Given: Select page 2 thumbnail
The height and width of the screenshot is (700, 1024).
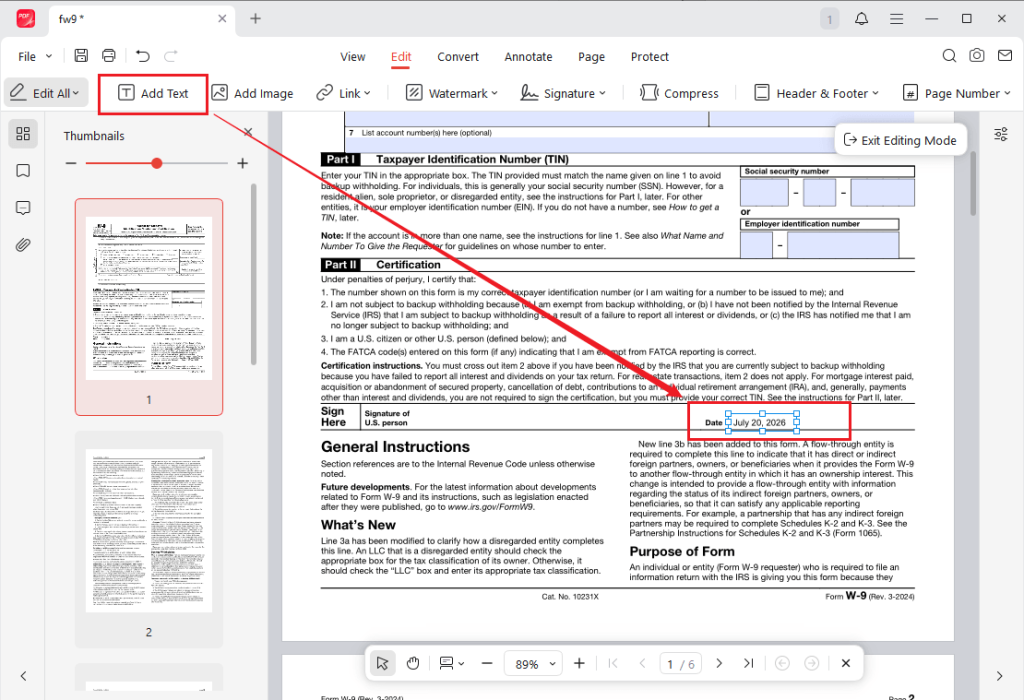Looking at the screenshot, I should click(149, 539).
